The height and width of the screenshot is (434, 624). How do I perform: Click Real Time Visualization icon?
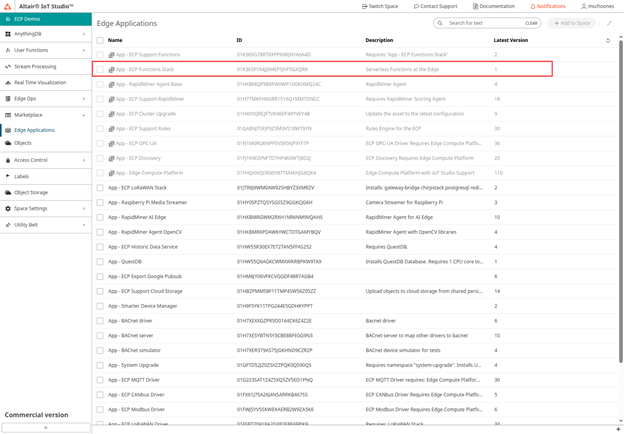[8, 83]
